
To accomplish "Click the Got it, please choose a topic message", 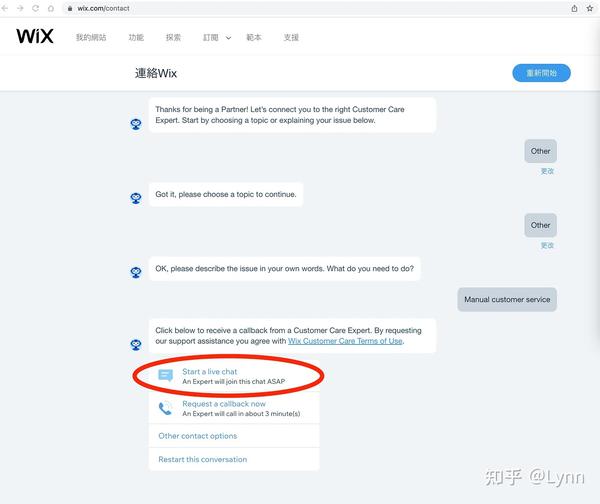I will coord(226,194).
